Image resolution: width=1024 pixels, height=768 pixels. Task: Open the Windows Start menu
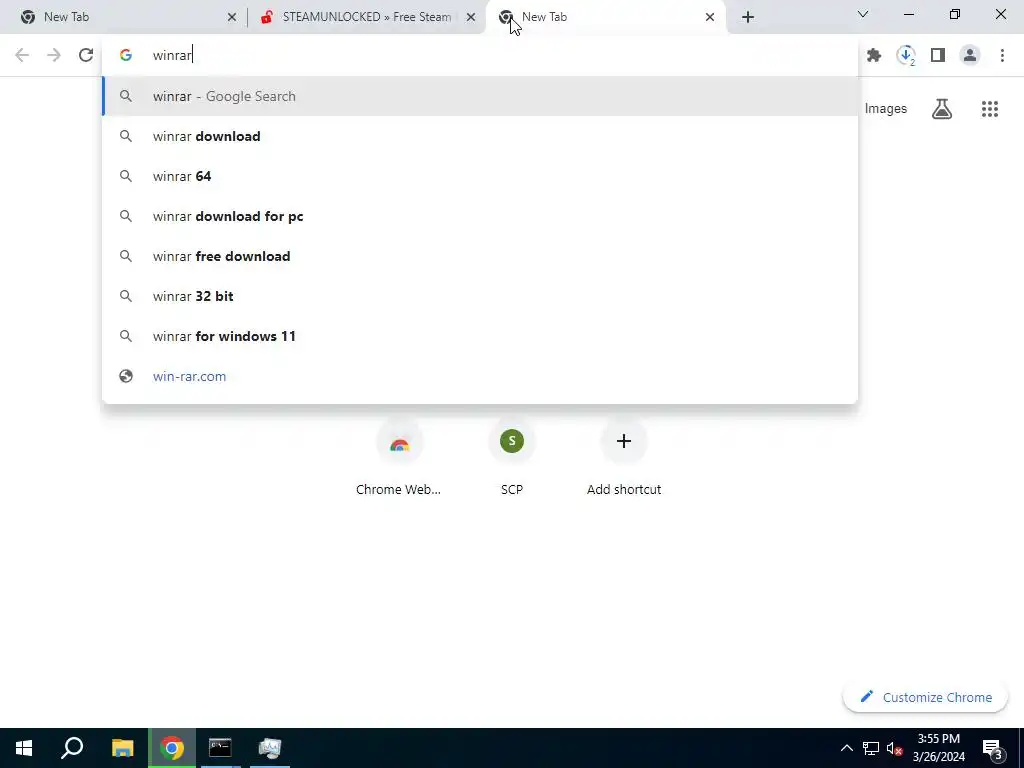pyautogui.click(x=24, y=748)
